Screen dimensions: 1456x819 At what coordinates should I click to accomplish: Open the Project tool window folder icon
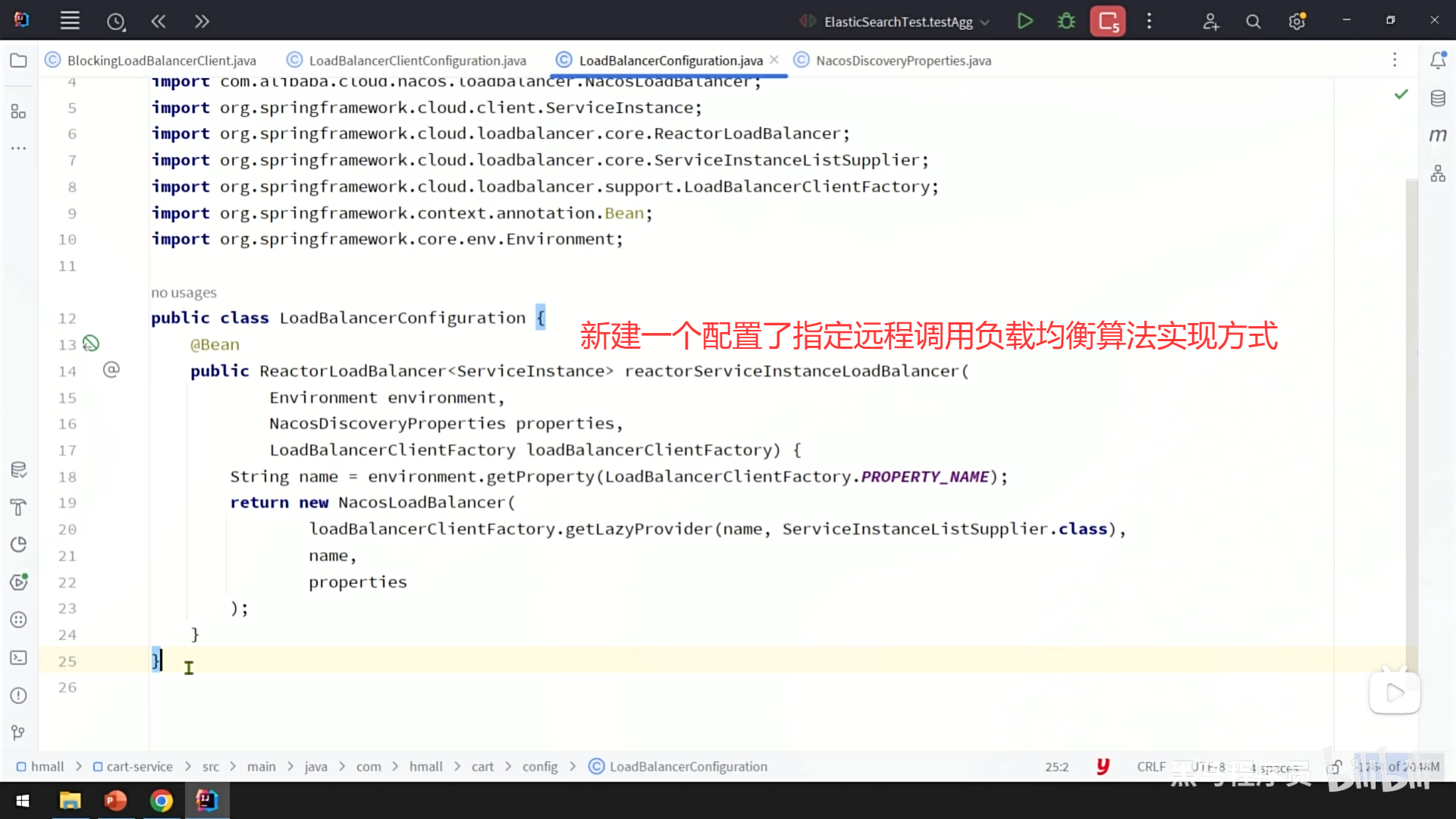[x=18, y=61]
